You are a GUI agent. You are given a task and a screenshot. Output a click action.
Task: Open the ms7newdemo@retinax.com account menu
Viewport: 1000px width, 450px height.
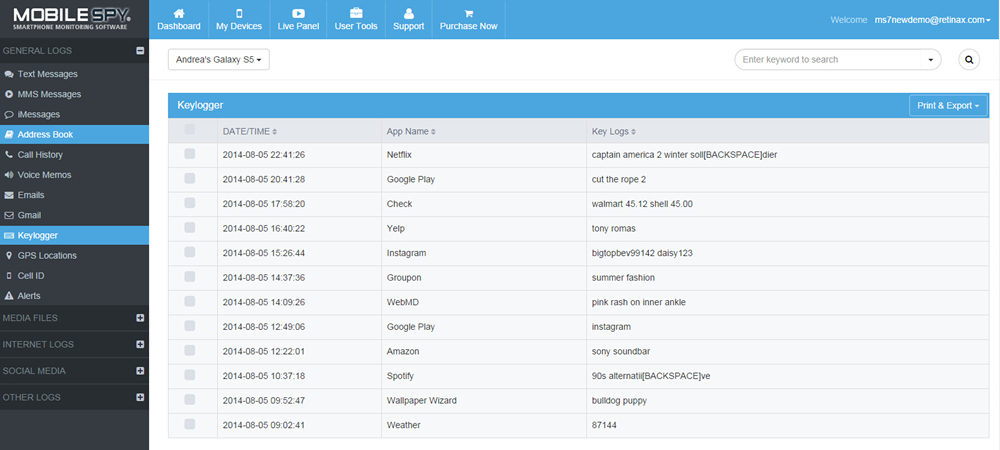(x=932, y=20)
